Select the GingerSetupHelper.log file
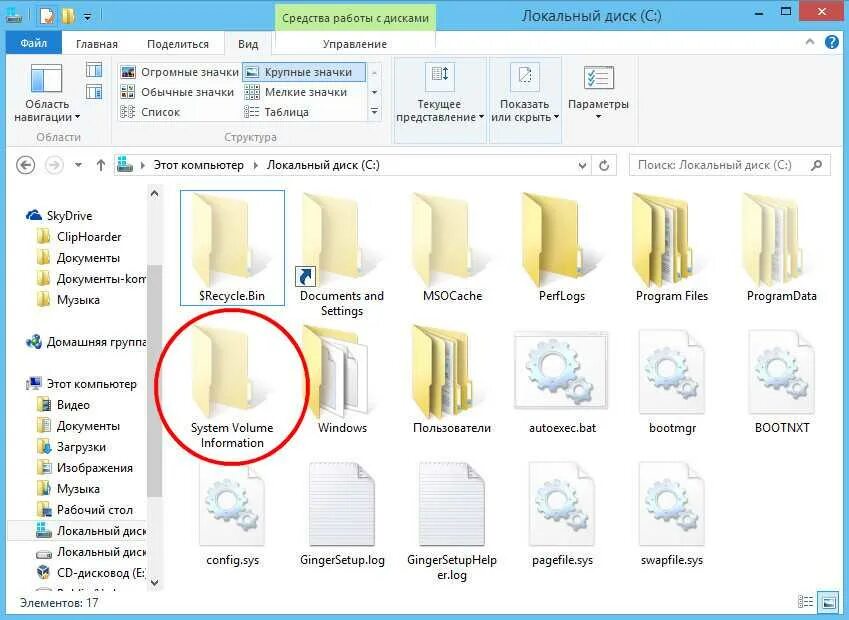The image size is (849, 620). pyautogui.click(x=452, y=521)
